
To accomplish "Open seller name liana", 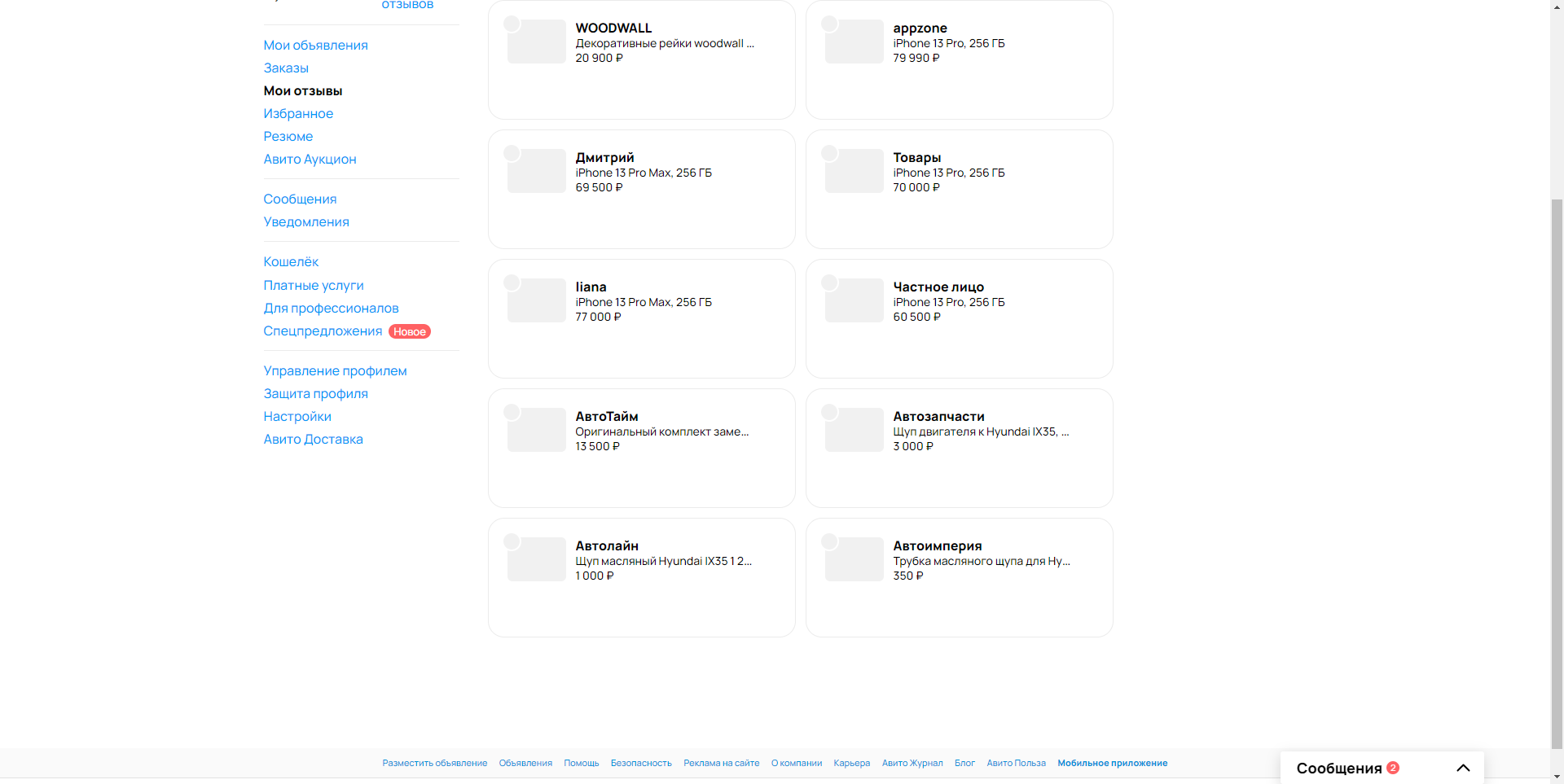I will tap(591, 287).
